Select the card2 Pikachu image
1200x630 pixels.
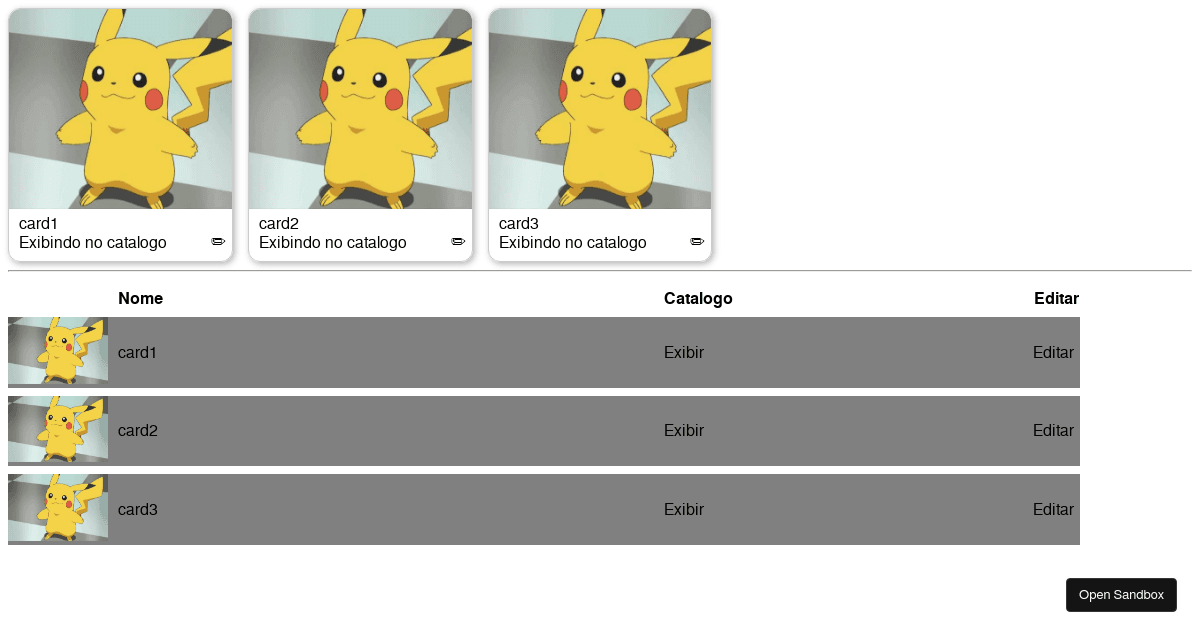[x=360, y=110]
